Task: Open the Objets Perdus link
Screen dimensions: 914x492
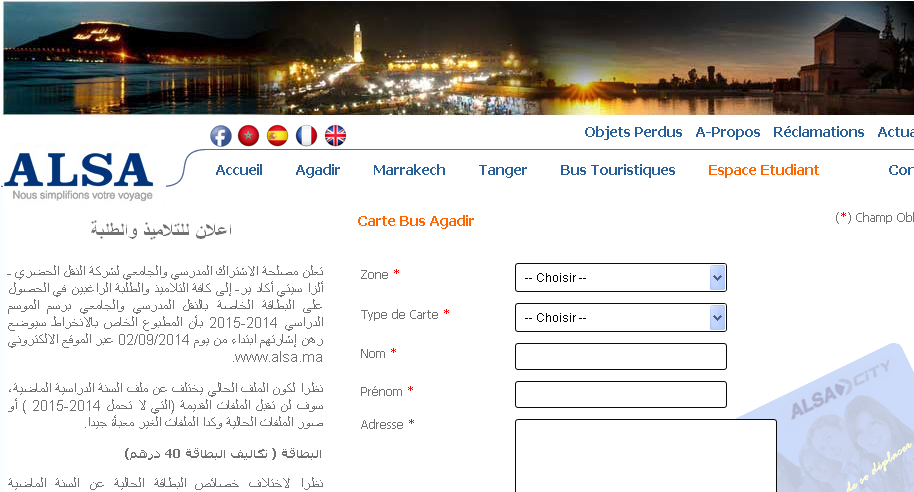Action: click(633, 132)
